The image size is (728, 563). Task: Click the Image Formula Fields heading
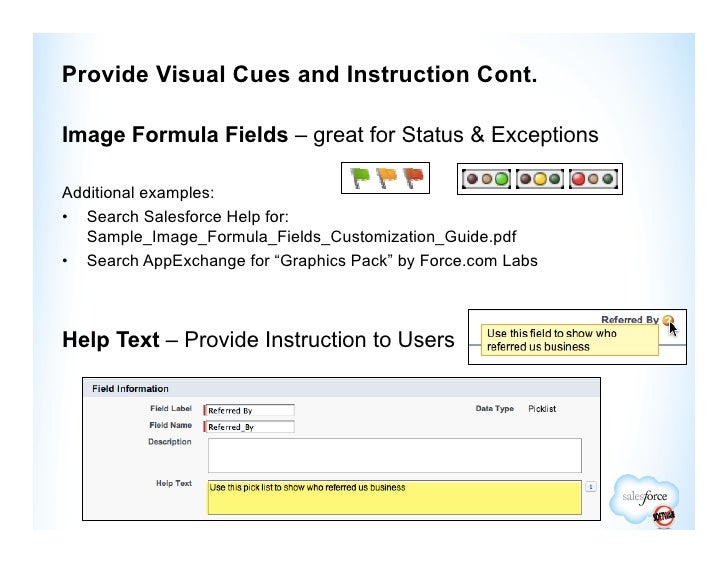click(175, 135)
